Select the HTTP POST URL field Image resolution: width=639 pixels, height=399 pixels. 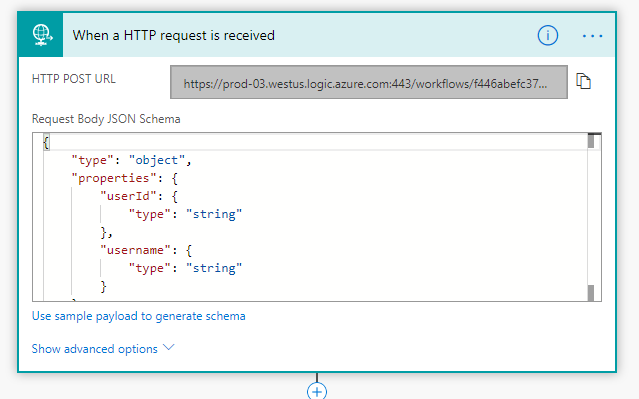coord(369,82)
